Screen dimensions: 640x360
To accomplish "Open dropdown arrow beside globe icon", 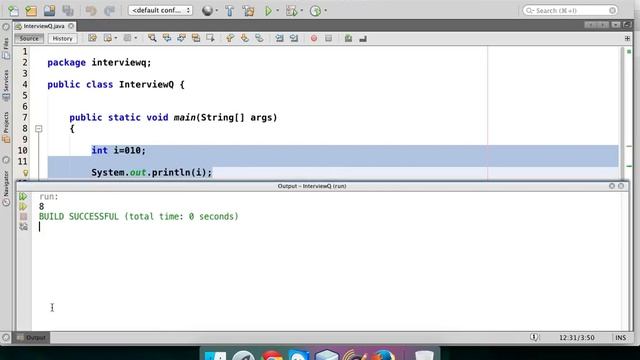I will tap(217, 11).
